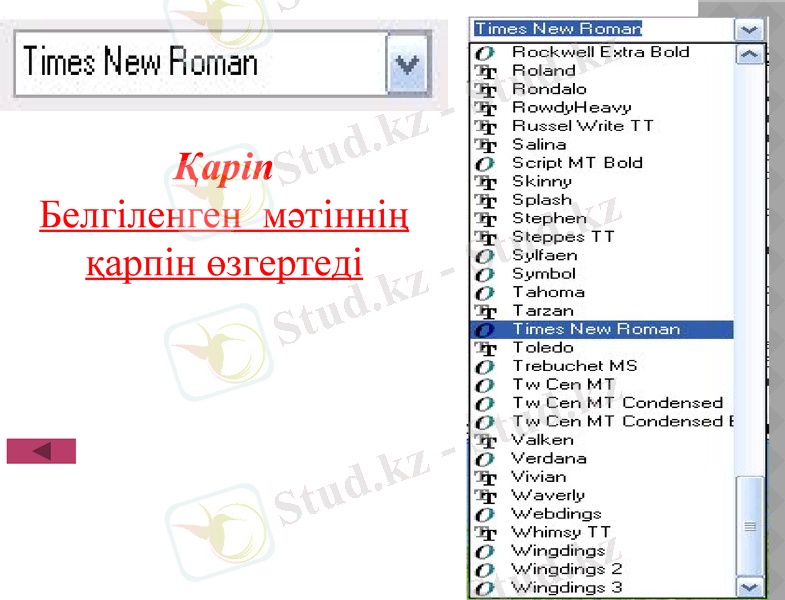Pick the Tarzan font name
The height and width of the screenshot is (600, 785).
click(543, 311)
